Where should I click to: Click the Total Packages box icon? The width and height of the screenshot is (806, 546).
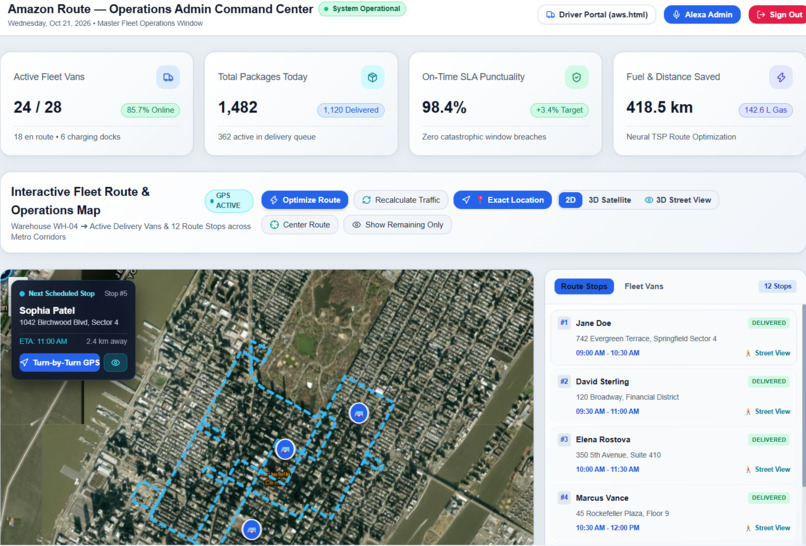[x=372, y=77]
